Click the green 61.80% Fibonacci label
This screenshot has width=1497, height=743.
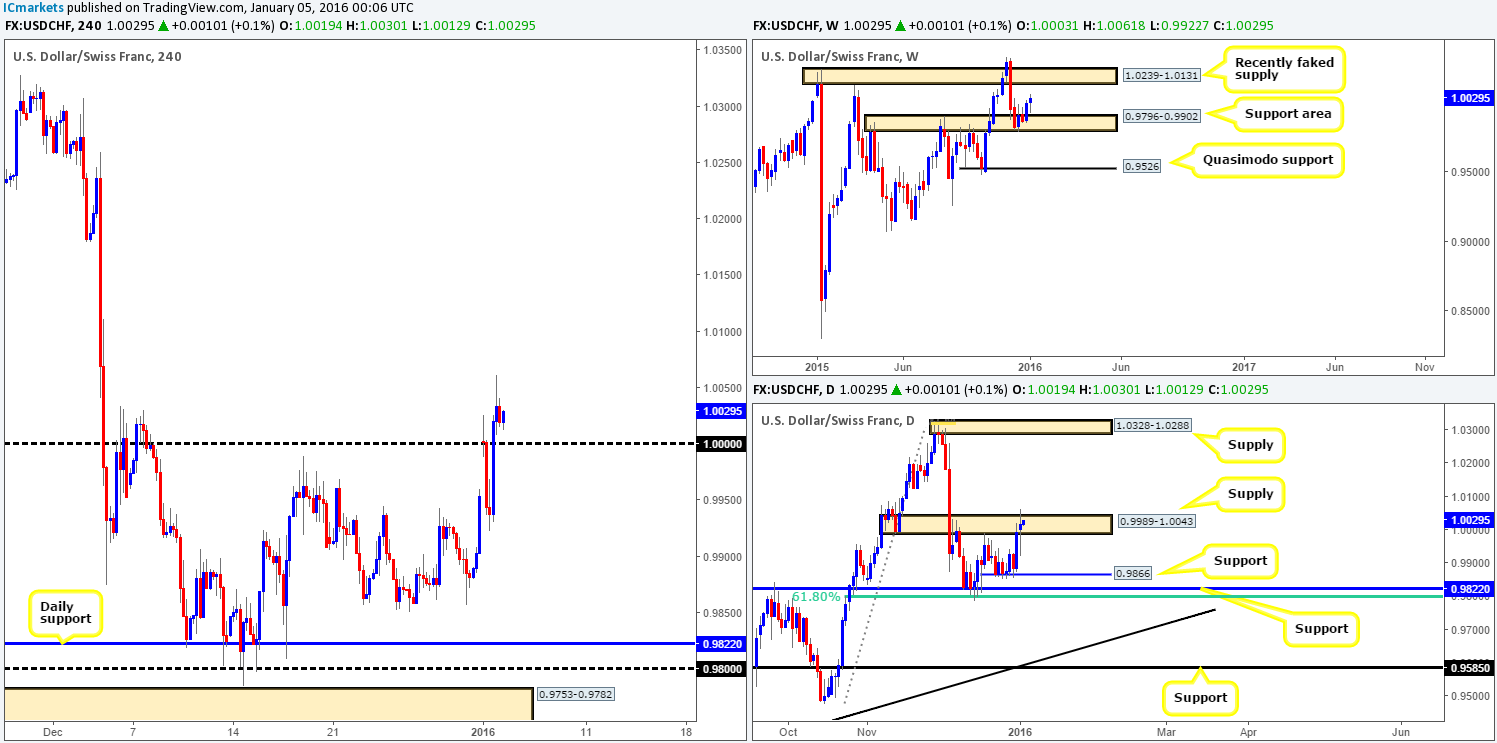point(814,597)
